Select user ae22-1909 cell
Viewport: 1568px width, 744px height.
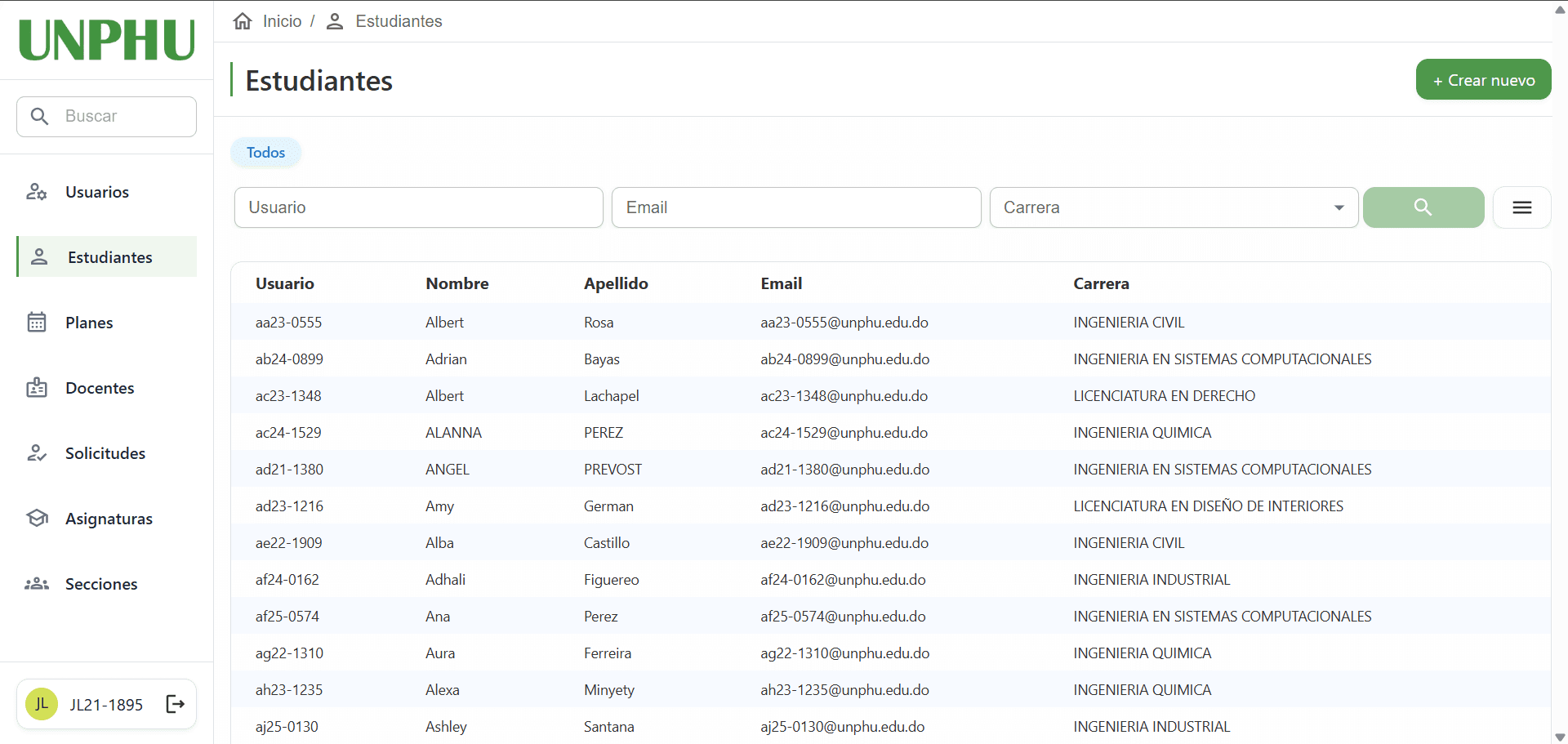(289, 543)
